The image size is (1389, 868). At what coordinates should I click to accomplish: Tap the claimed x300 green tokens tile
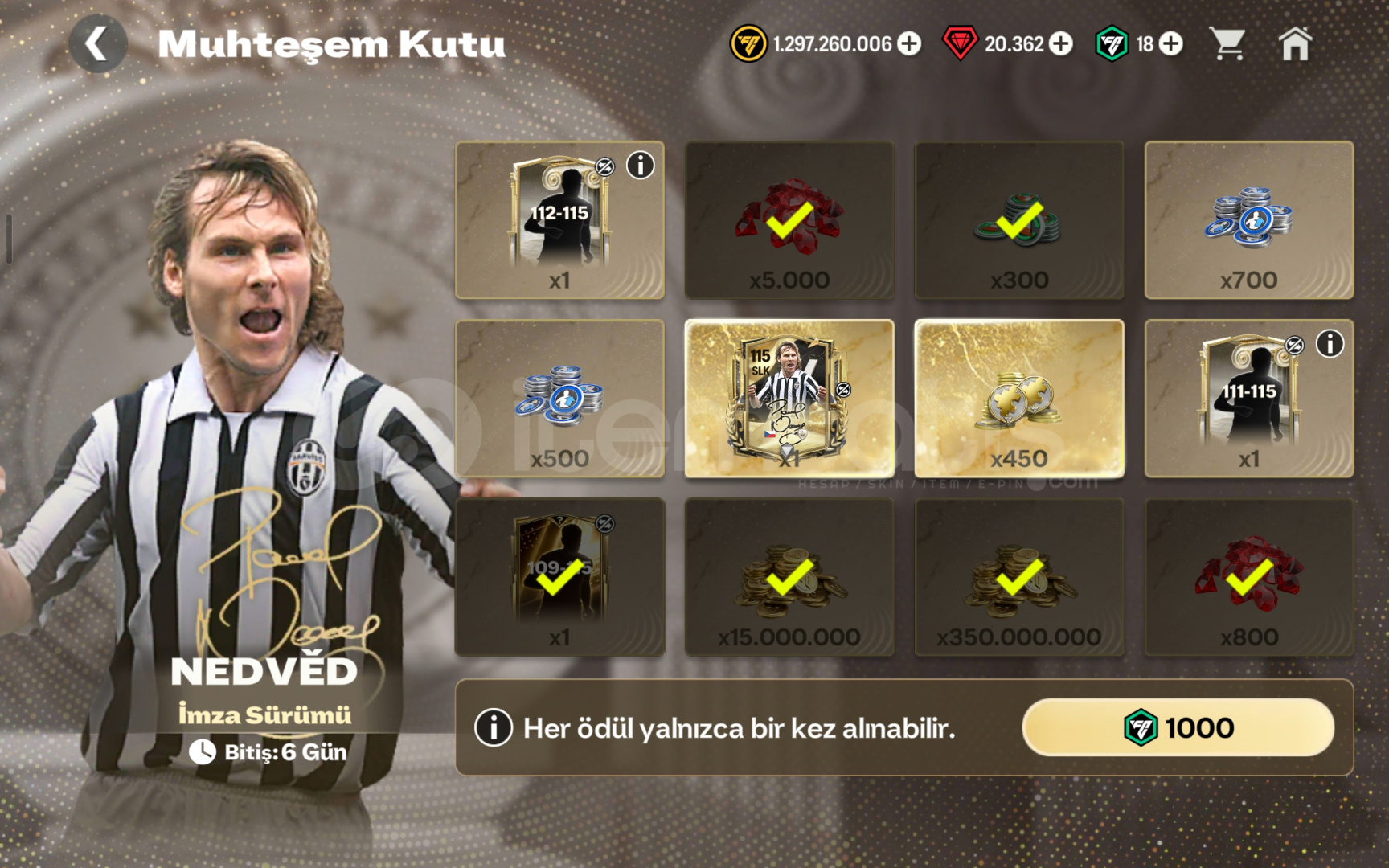pos(1019,220)
